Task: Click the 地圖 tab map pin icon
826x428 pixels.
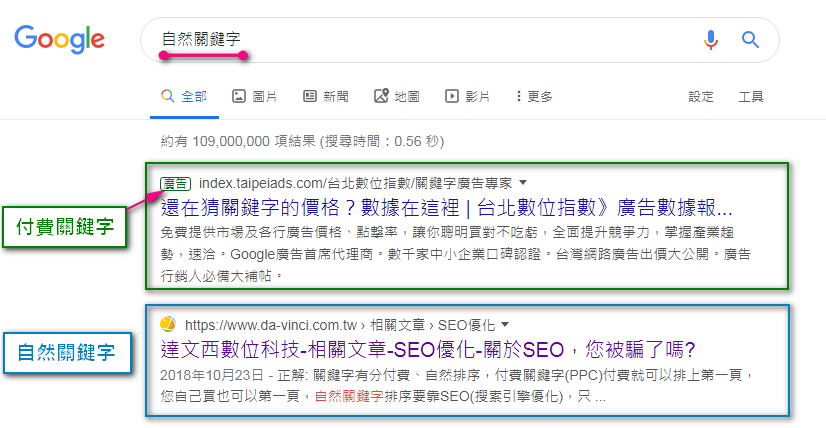Action: coord(381,96)
